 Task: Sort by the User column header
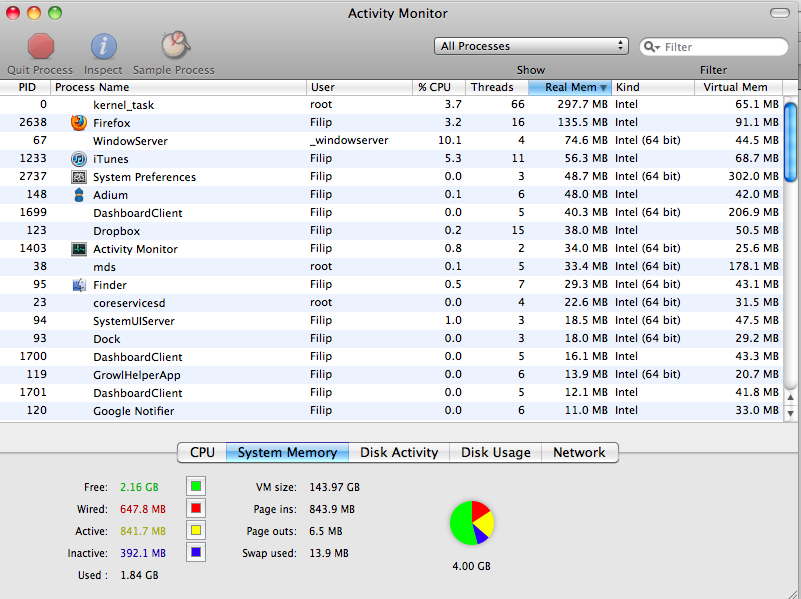[x=359, y=87]
